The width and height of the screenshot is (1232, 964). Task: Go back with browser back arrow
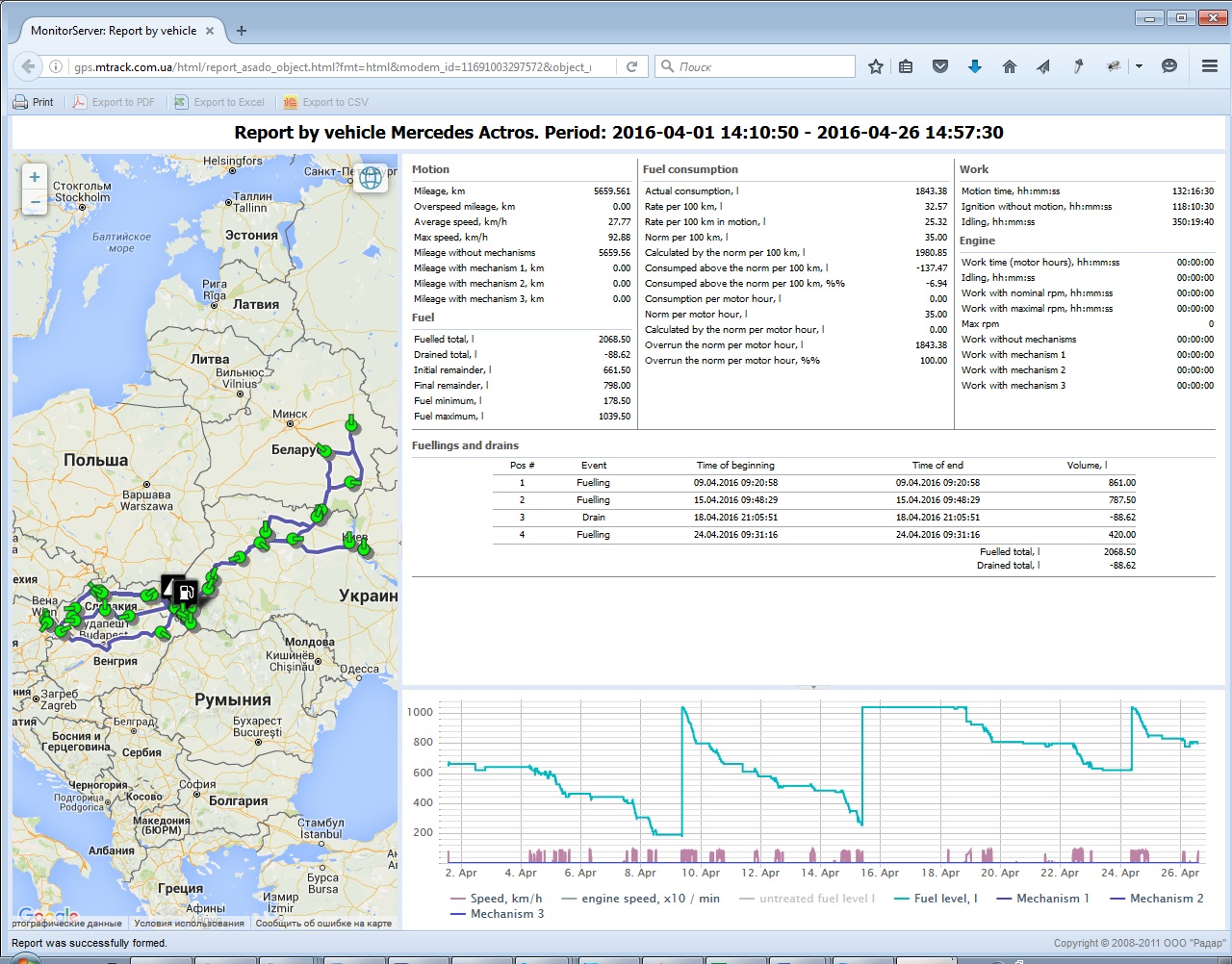pyautogui.click(x=28, y=66)
